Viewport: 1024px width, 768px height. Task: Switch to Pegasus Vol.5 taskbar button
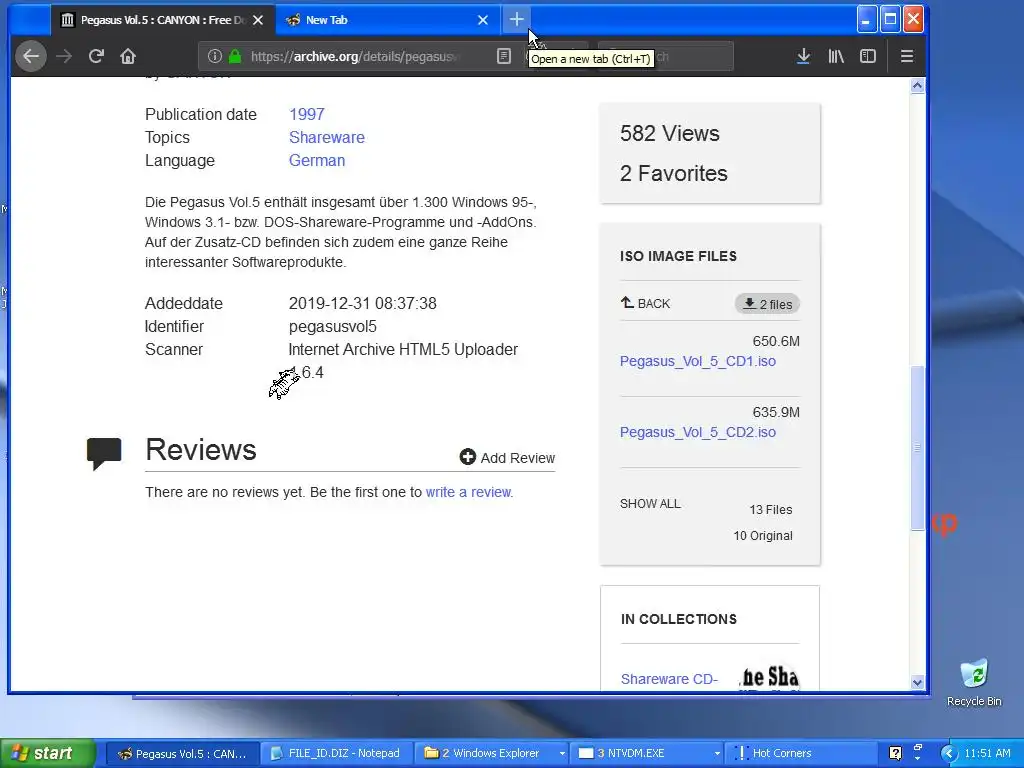pos(182,754)
